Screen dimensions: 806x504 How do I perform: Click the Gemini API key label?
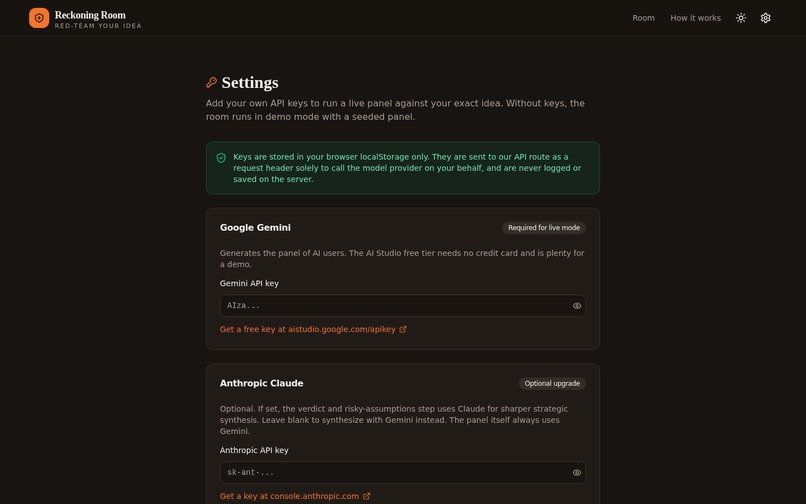click(249, 283)
